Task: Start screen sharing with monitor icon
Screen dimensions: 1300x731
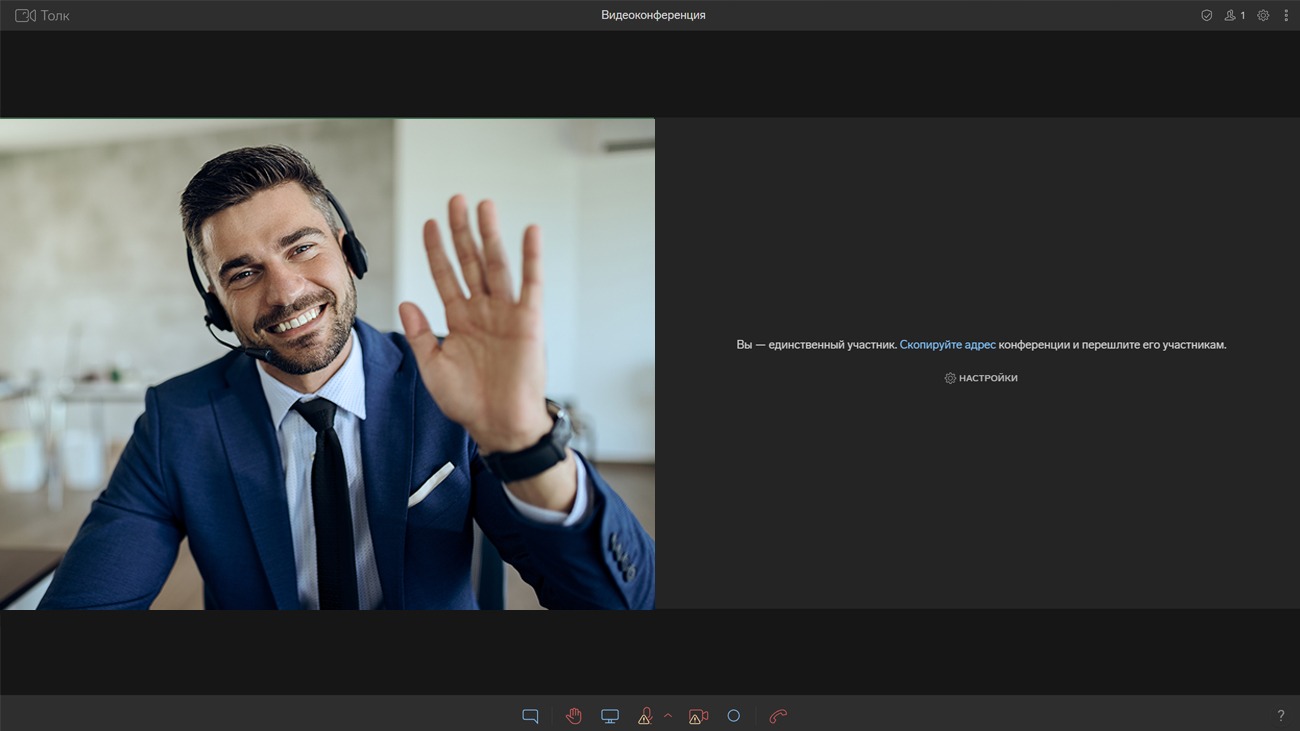Action: (609, 716)
